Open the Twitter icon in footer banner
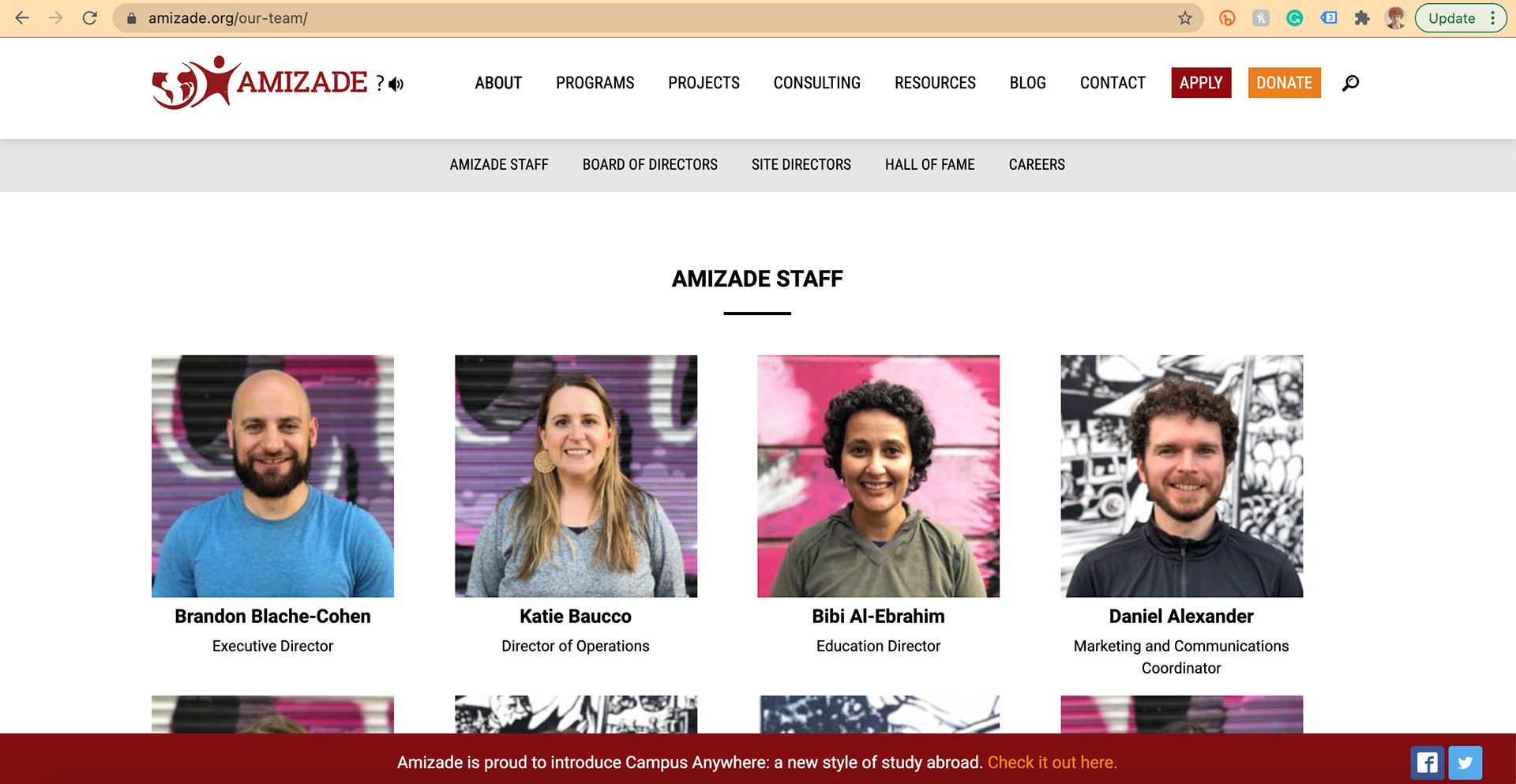Viewport: 1516px width, 784px height. [1465, 763]
